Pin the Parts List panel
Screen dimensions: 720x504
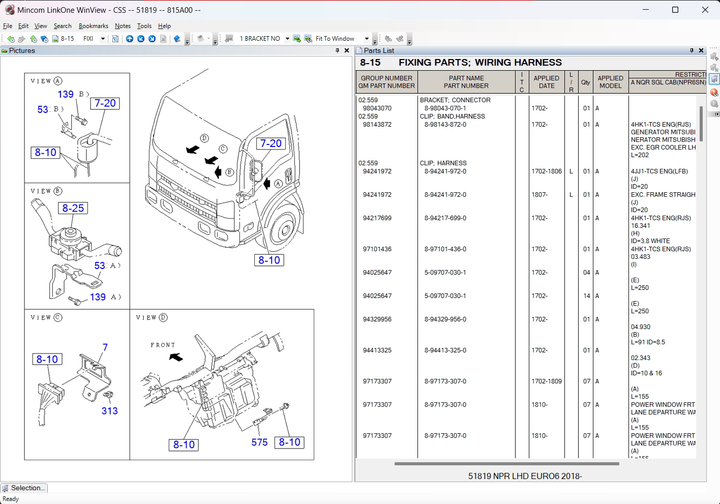click(692, 50)
